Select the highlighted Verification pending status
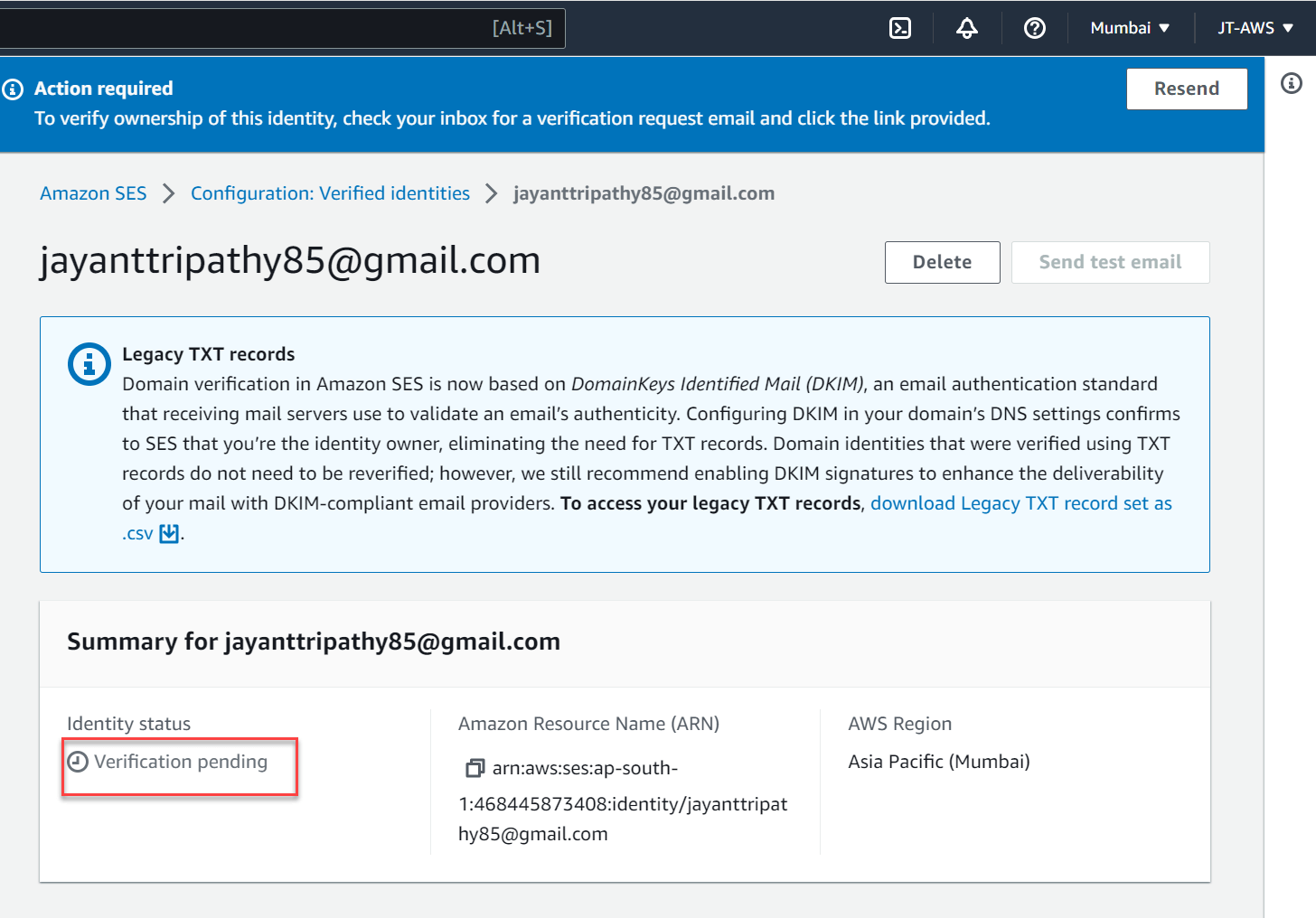 click(178, 762)
